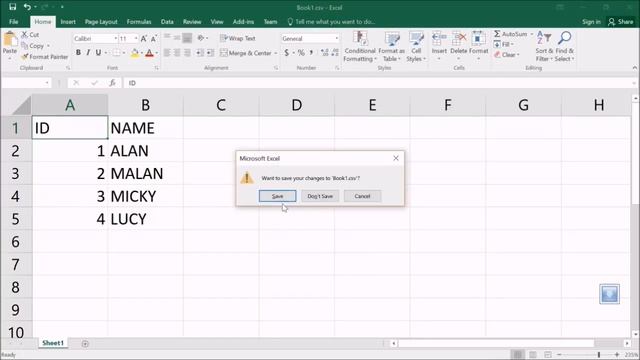Decrease font size with the small A icon
Image resolution: width=640 pixels, height=360 pixels.
(x=153, y=39)
